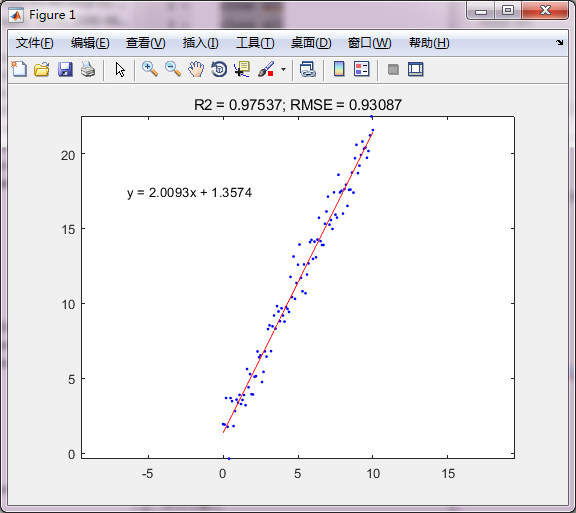
Task: Select the Edit Plot arrow tool
Action: click(120, 69)
